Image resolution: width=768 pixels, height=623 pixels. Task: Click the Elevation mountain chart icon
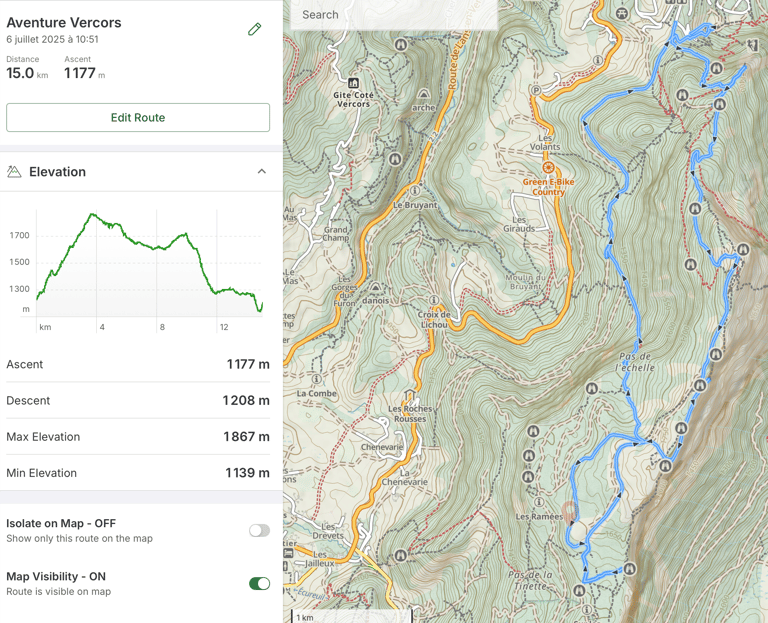click(14, 172)
